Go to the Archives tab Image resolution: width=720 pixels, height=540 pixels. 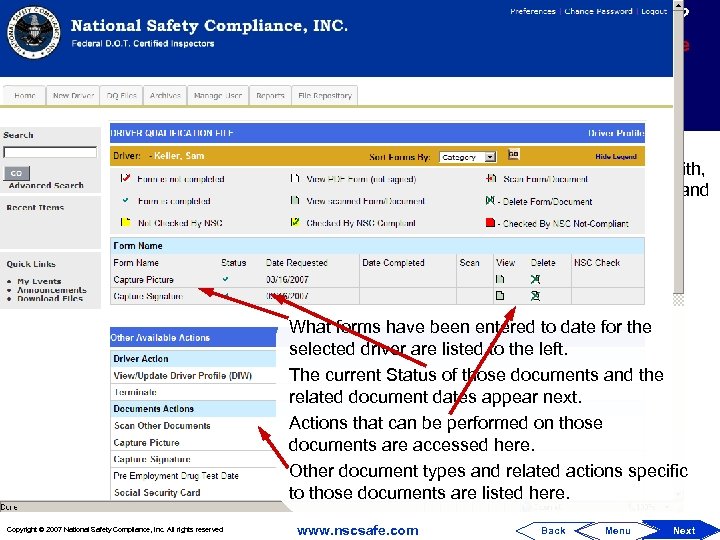pyautogui.click(x=165, y=96)
